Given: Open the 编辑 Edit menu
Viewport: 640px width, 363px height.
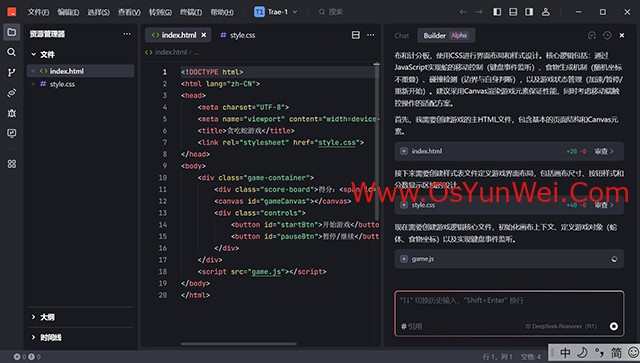Looking at the screenshot, I should pos(68,12).
